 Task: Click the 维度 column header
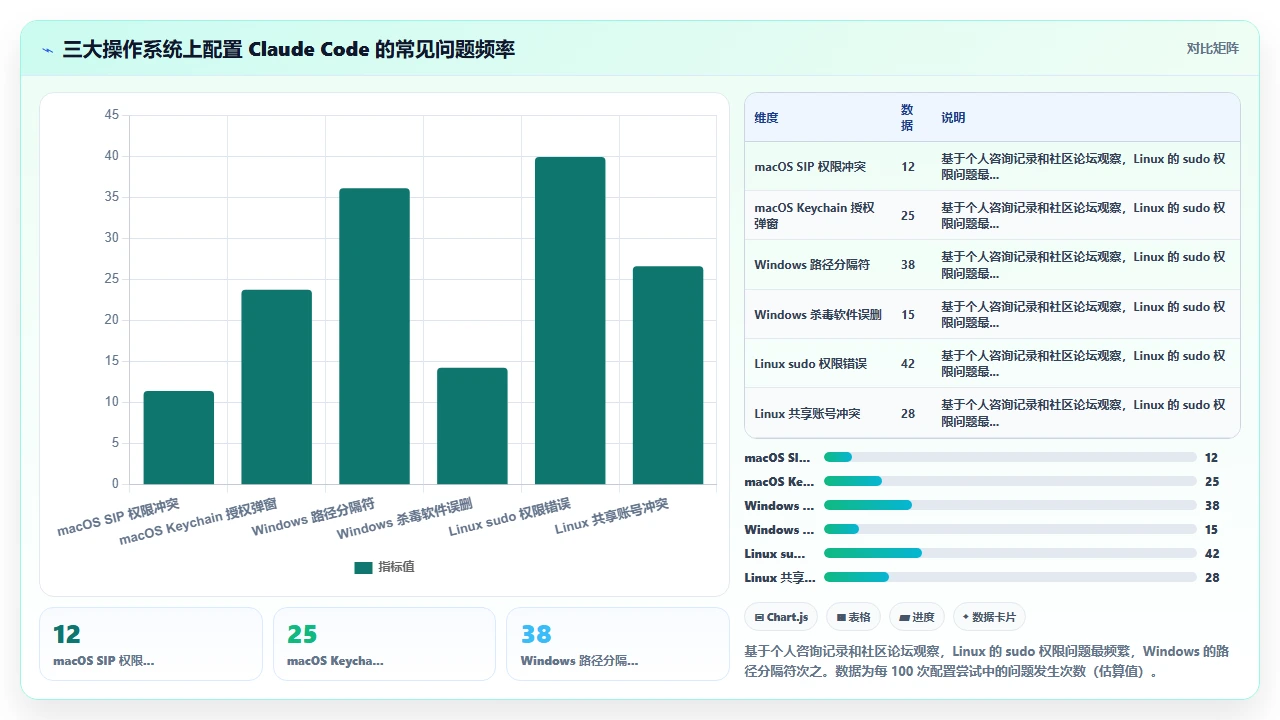[766, 118]
